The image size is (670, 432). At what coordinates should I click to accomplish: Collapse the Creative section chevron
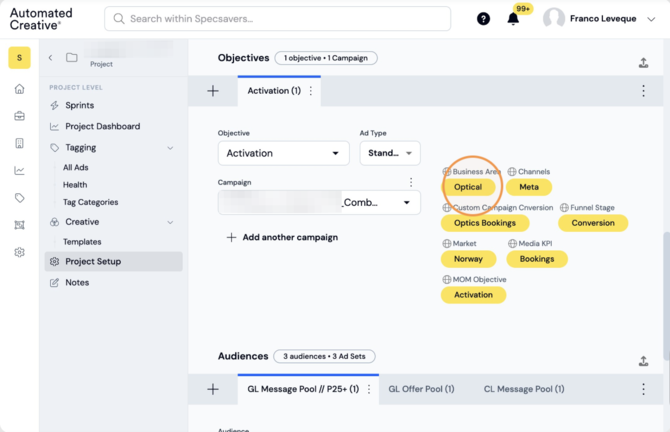[x=170, y=222]
